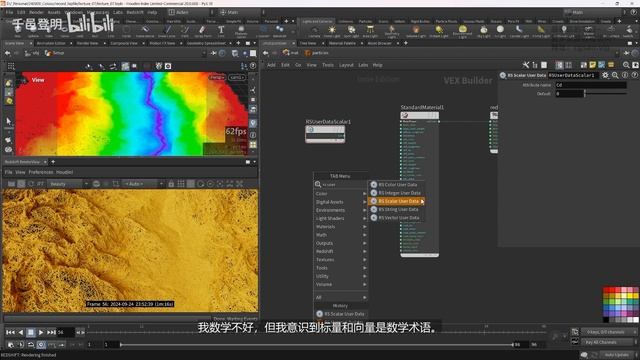Toggle real-time playback in the playbar
The width and height of the screenshot is (640, 360).
point(41,345)
